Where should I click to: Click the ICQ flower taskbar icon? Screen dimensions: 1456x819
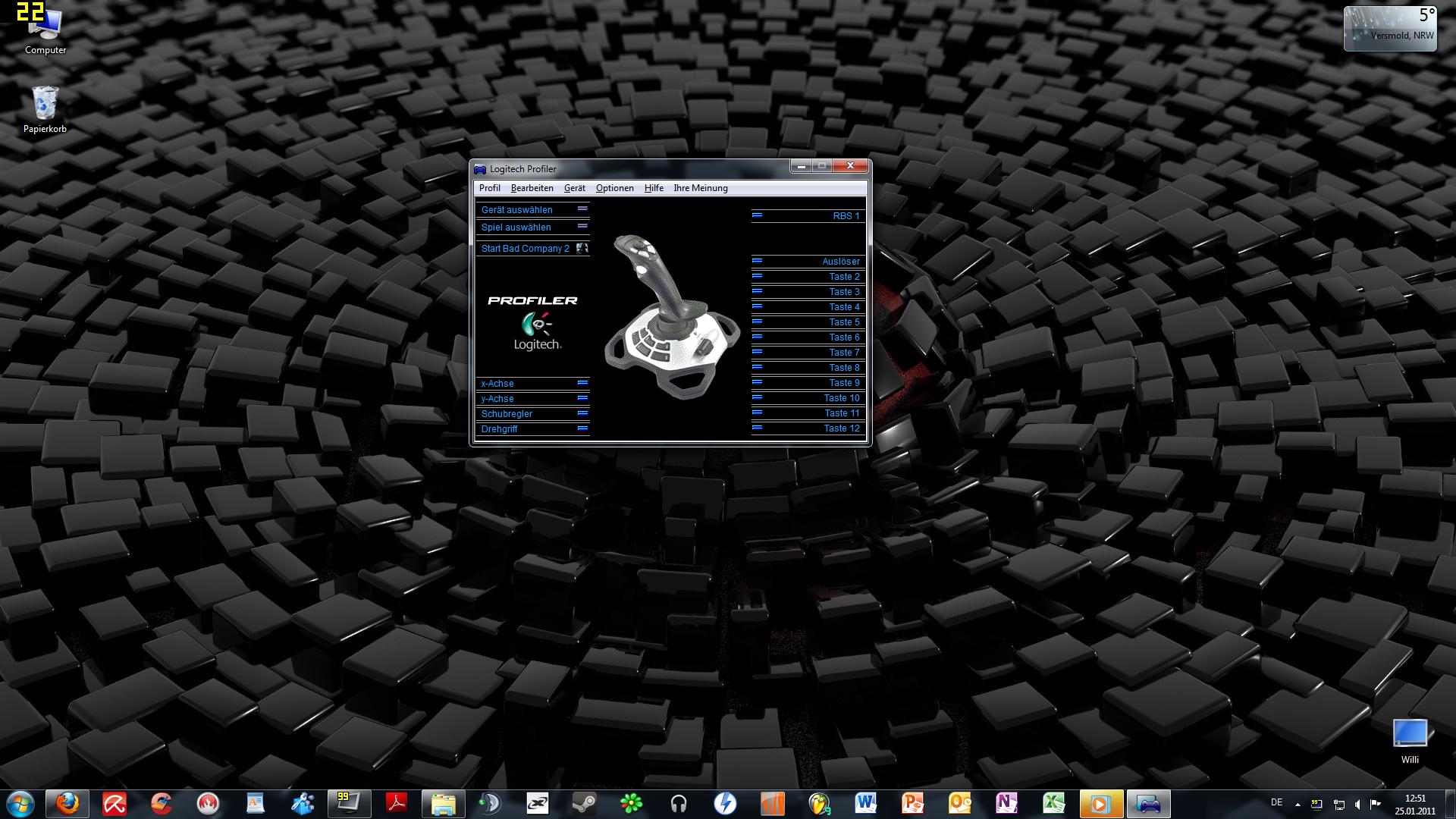[x=631, y=803]
